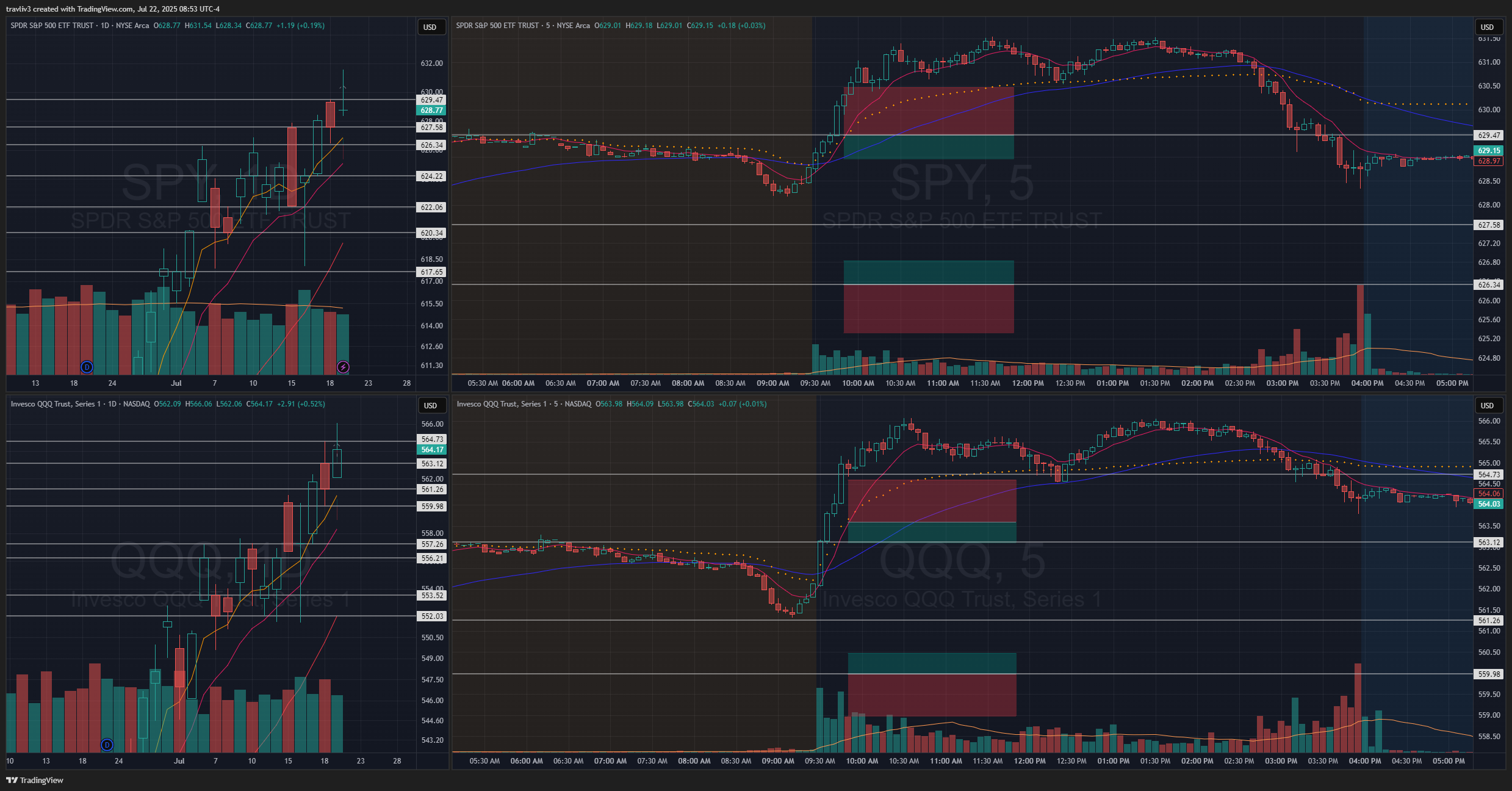Click the 564.73 level label on QQQ 5-minute axis
The width and height of the screenshot is (1512, 791).
[1488, 474]
